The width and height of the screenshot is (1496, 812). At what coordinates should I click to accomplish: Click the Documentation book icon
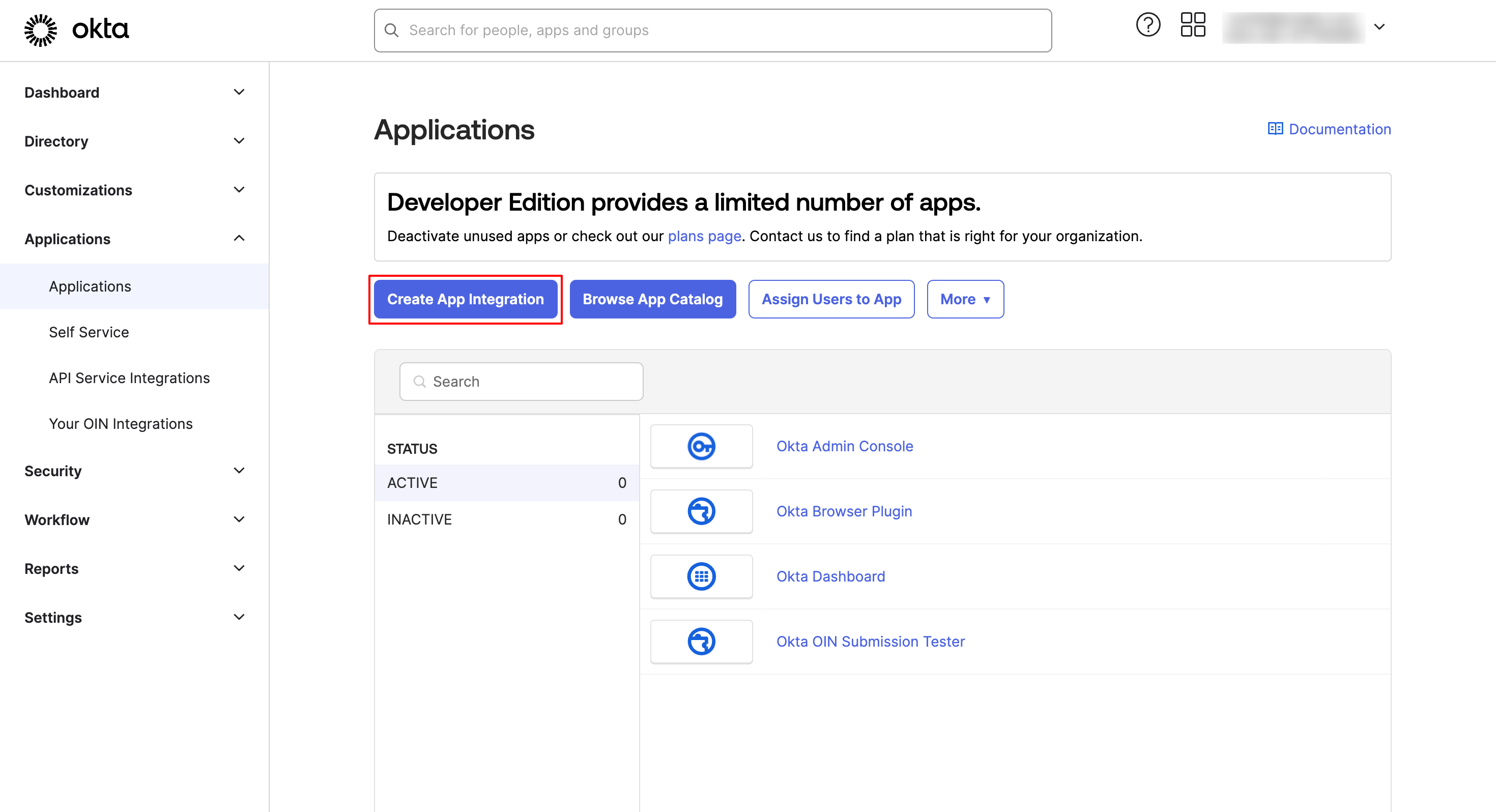click(x=1276, y=128)
